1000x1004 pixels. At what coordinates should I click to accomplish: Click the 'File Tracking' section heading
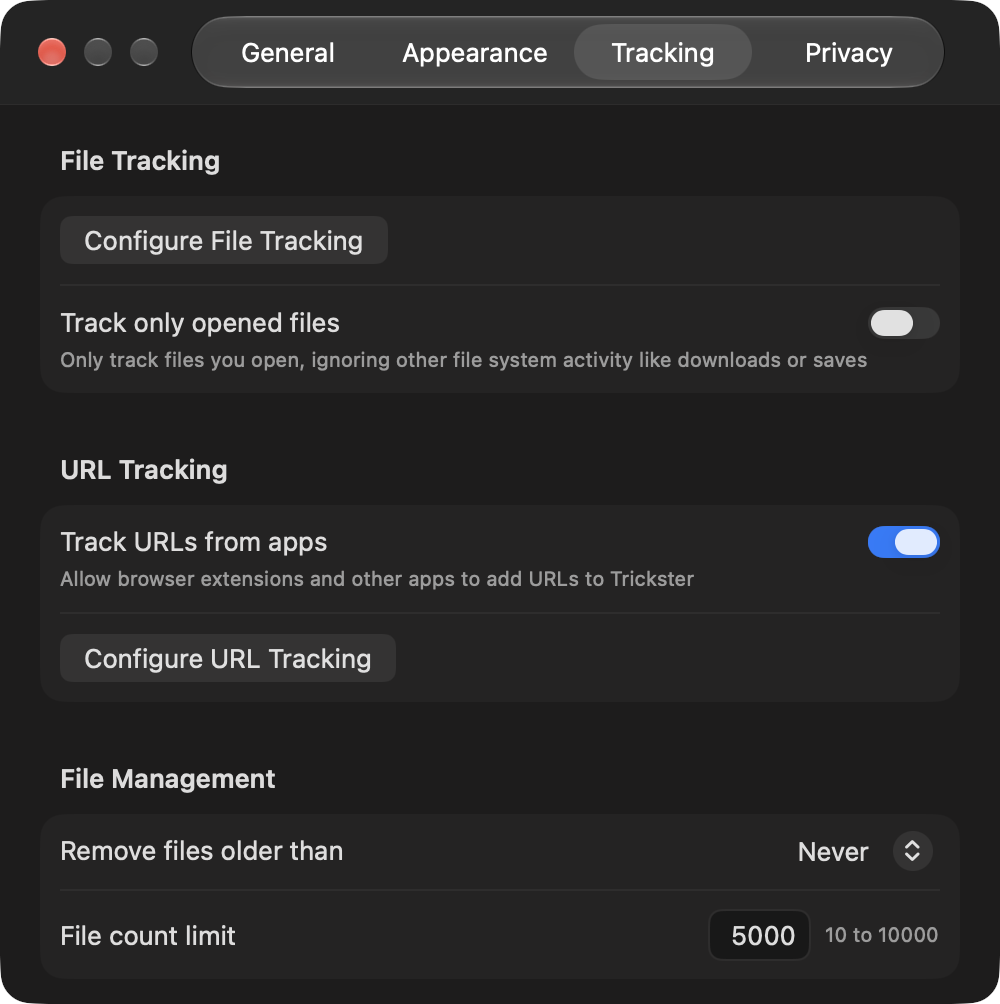pos(140,161)
